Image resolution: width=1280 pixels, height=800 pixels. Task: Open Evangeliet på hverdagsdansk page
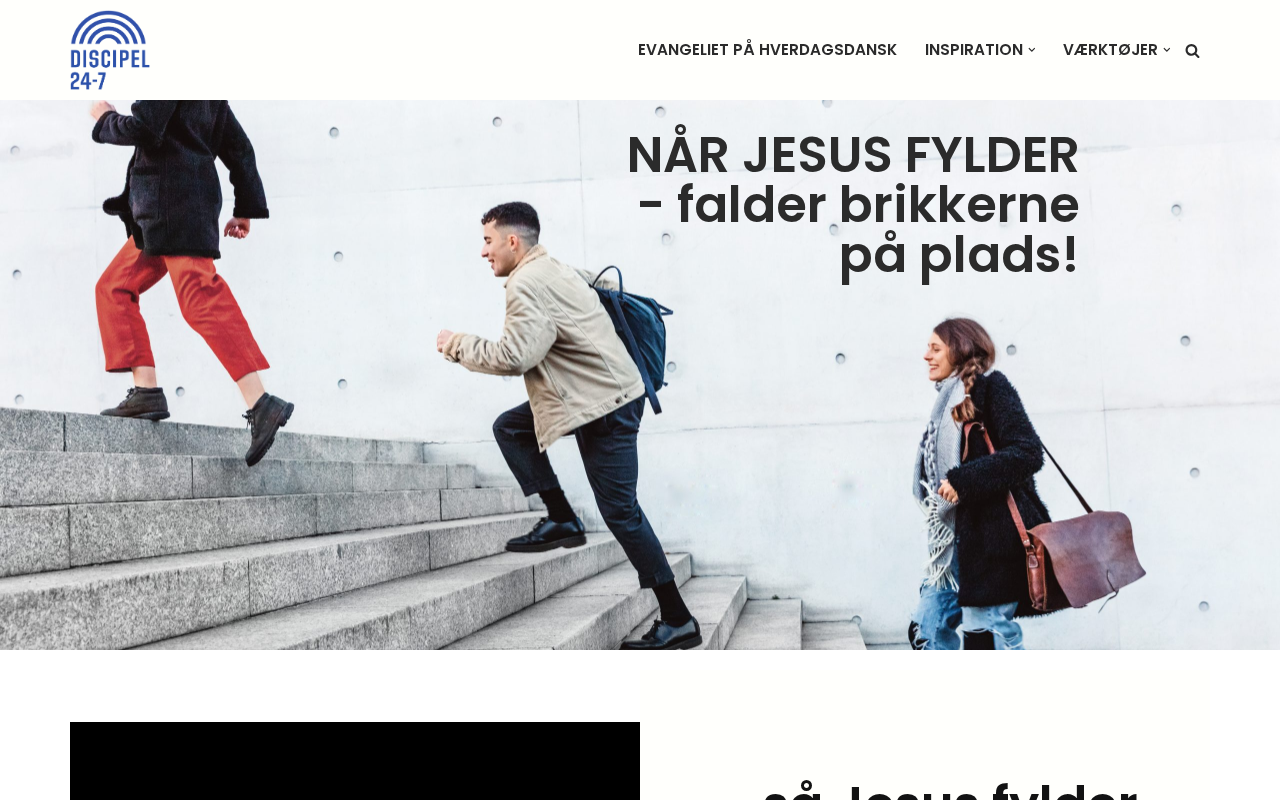pos(767,50)
